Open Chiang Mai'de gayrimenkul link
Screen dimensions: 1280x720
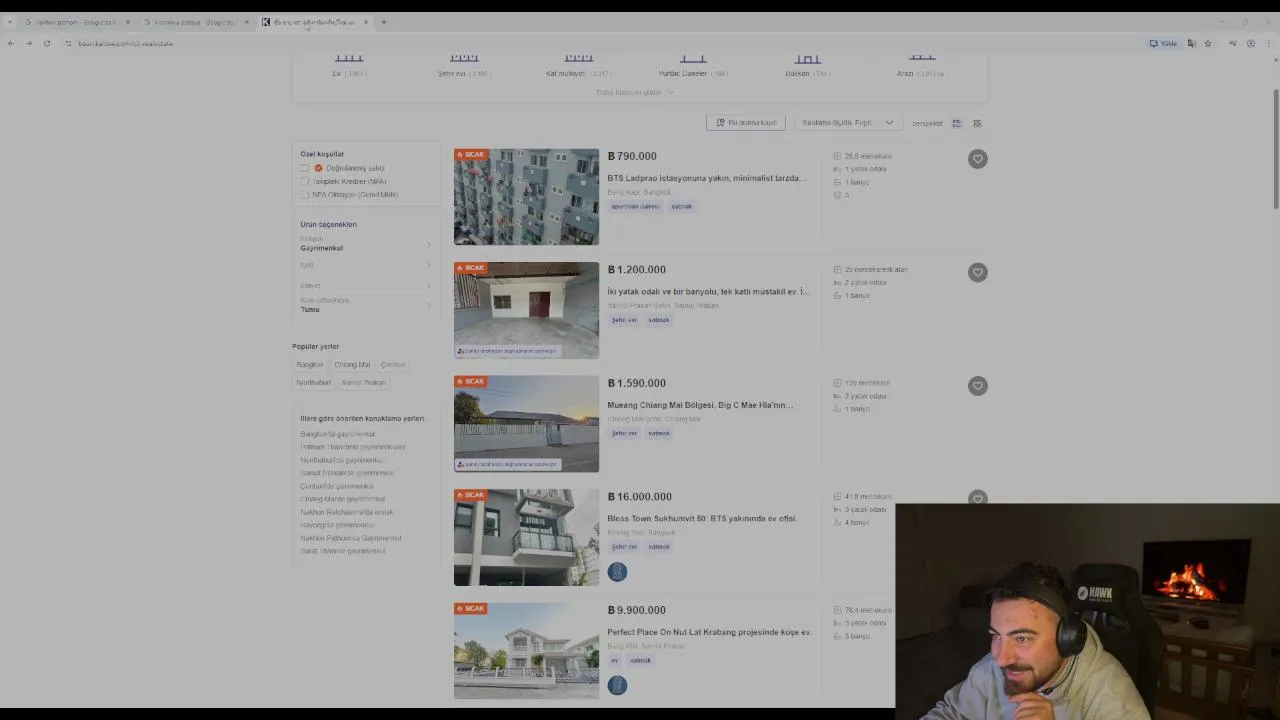pyautogui.click(x=342, y=499)
